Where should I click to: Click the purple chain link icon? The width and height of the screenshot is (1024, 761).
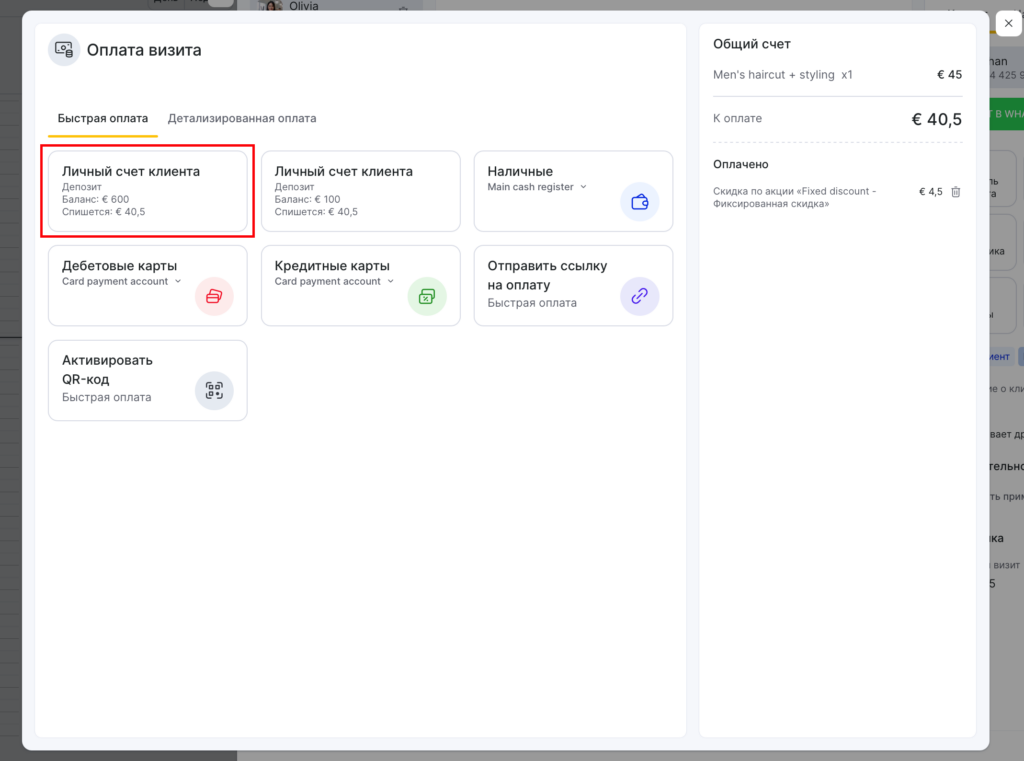(639, 296)
